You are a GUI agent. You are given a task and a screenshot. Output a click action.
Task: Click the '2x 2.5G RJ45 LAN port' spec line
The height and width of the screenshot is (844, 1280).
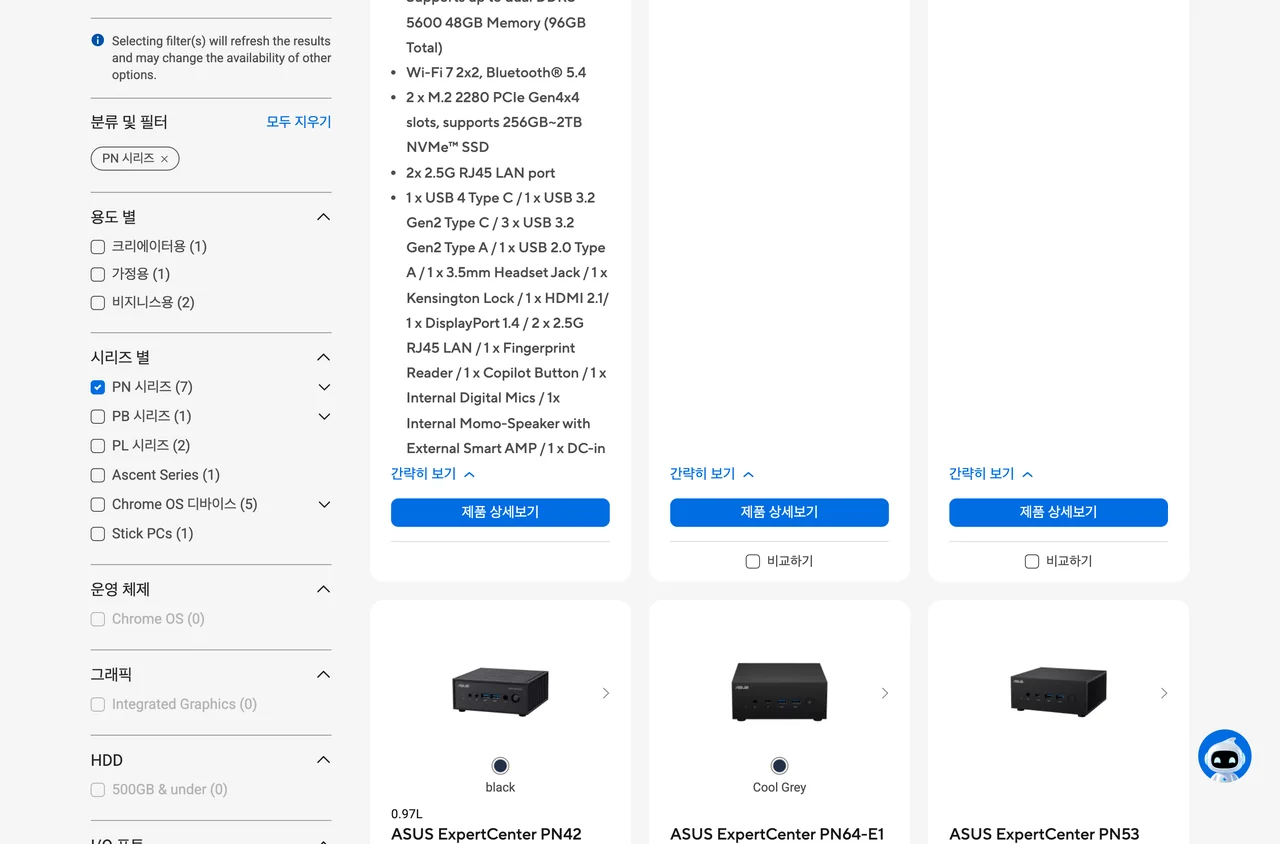pyautogui.click(x=481, y=173)
